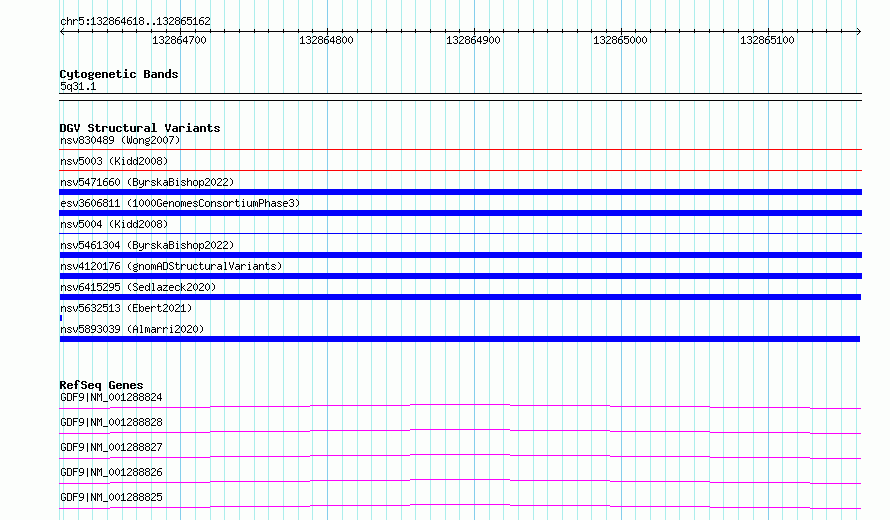Screen dimensions: 890x520
Task: Click ruler position label 132864700
Action: pyautogui.click(x=179, y=40)
